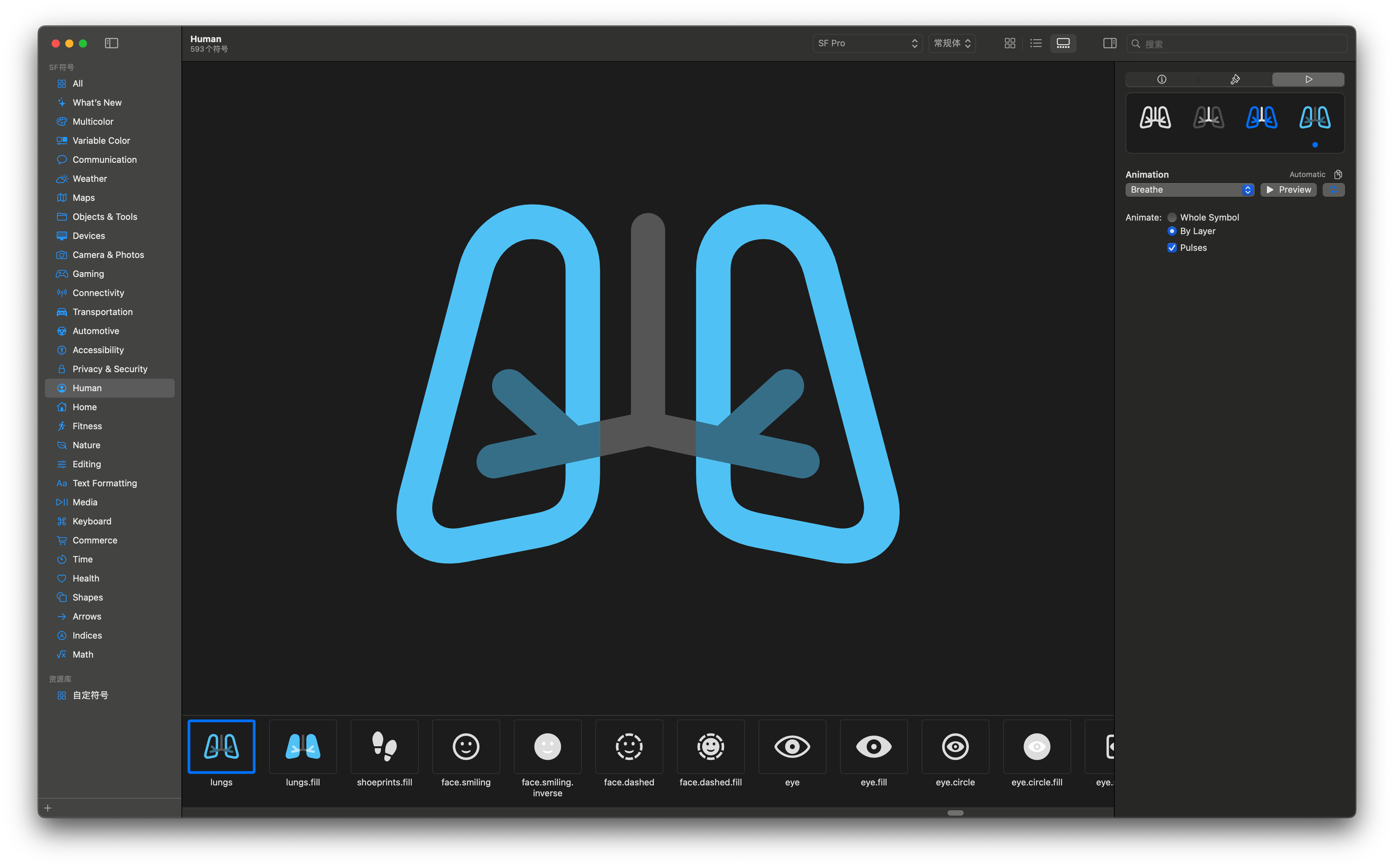Click the Editing sliders icon

tap(62, 464)
